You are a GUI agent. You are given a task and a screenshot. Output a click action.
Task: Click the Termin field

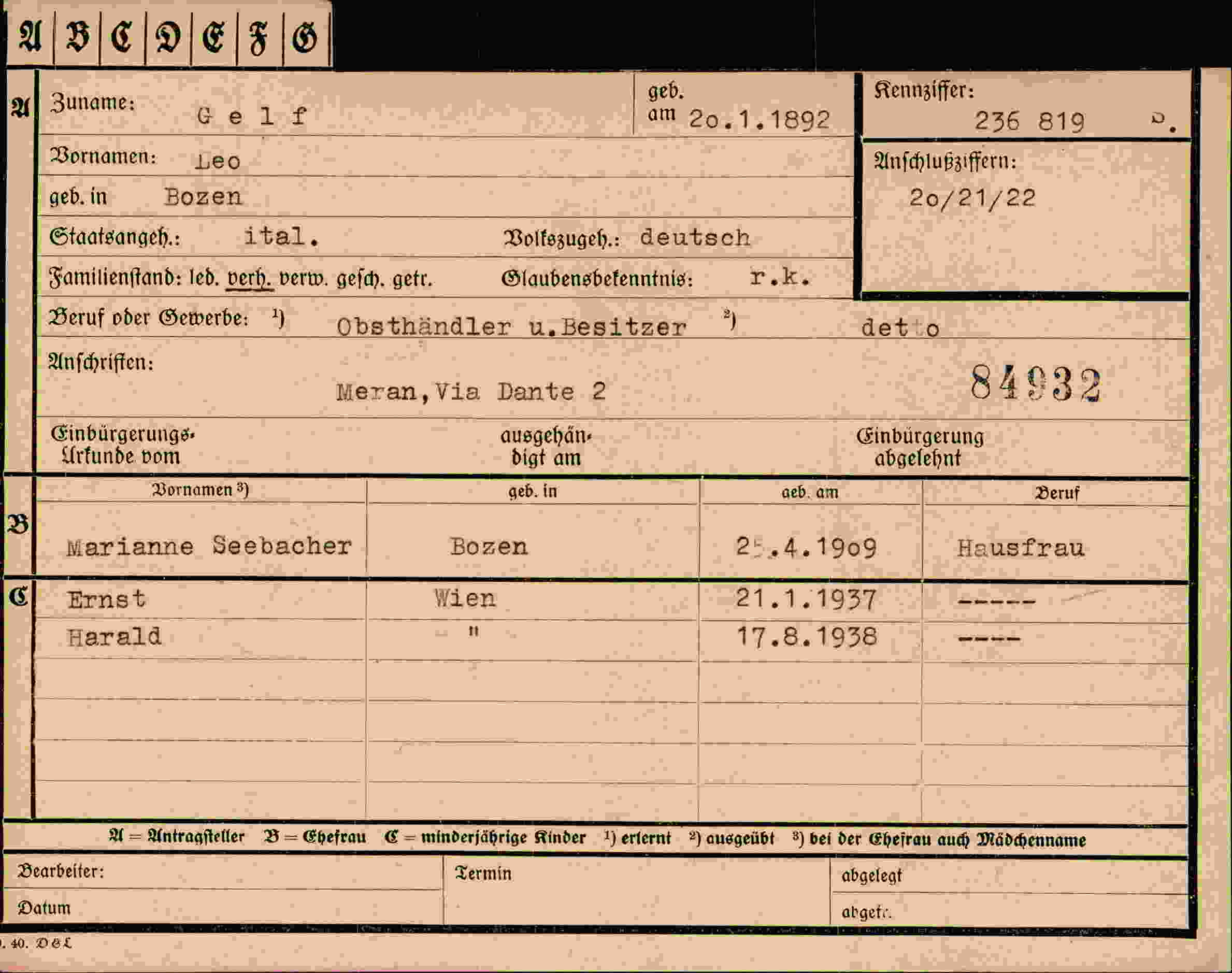pyautogui.click(x=637, y=891)
